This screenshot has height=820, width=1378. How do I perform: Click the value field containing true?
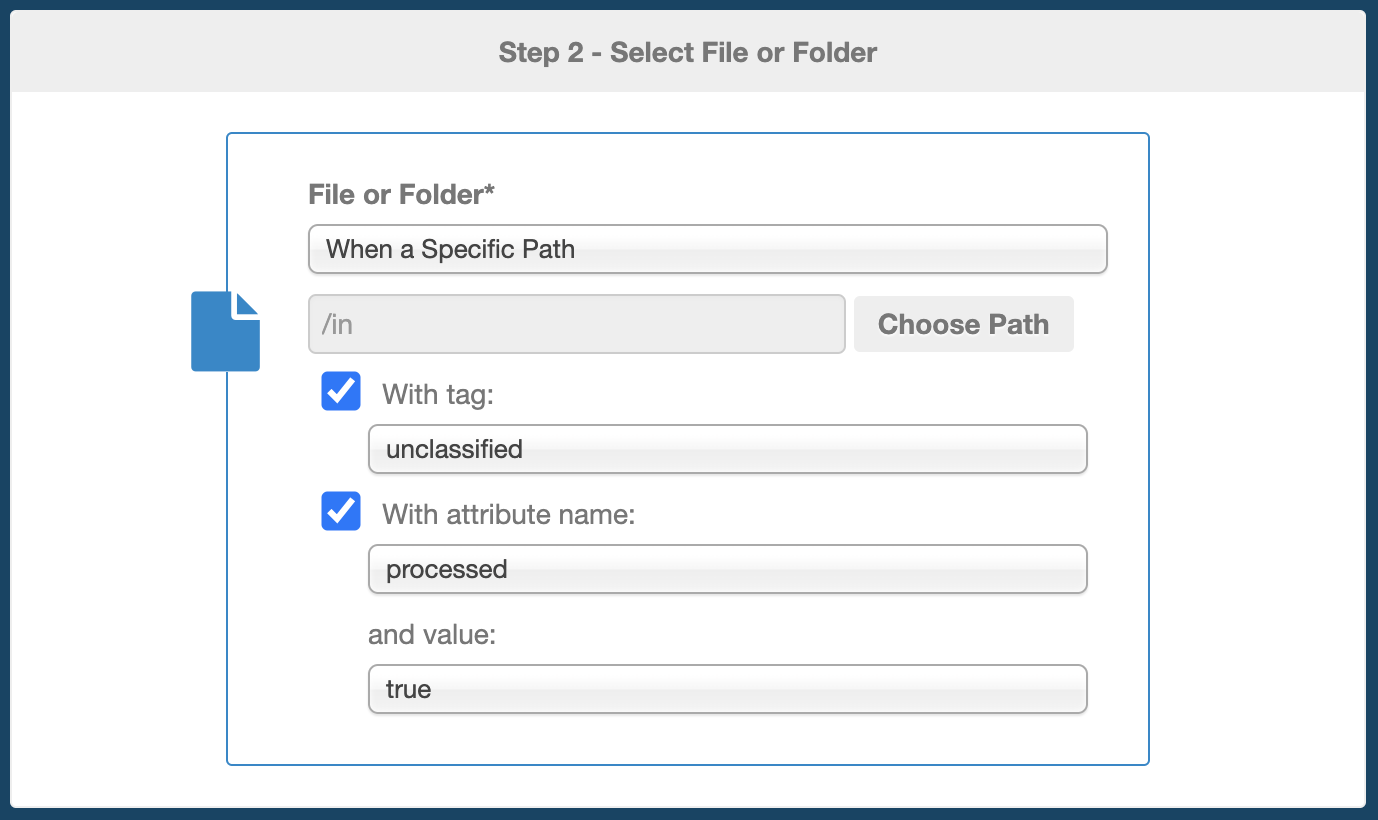coord(728,689)
